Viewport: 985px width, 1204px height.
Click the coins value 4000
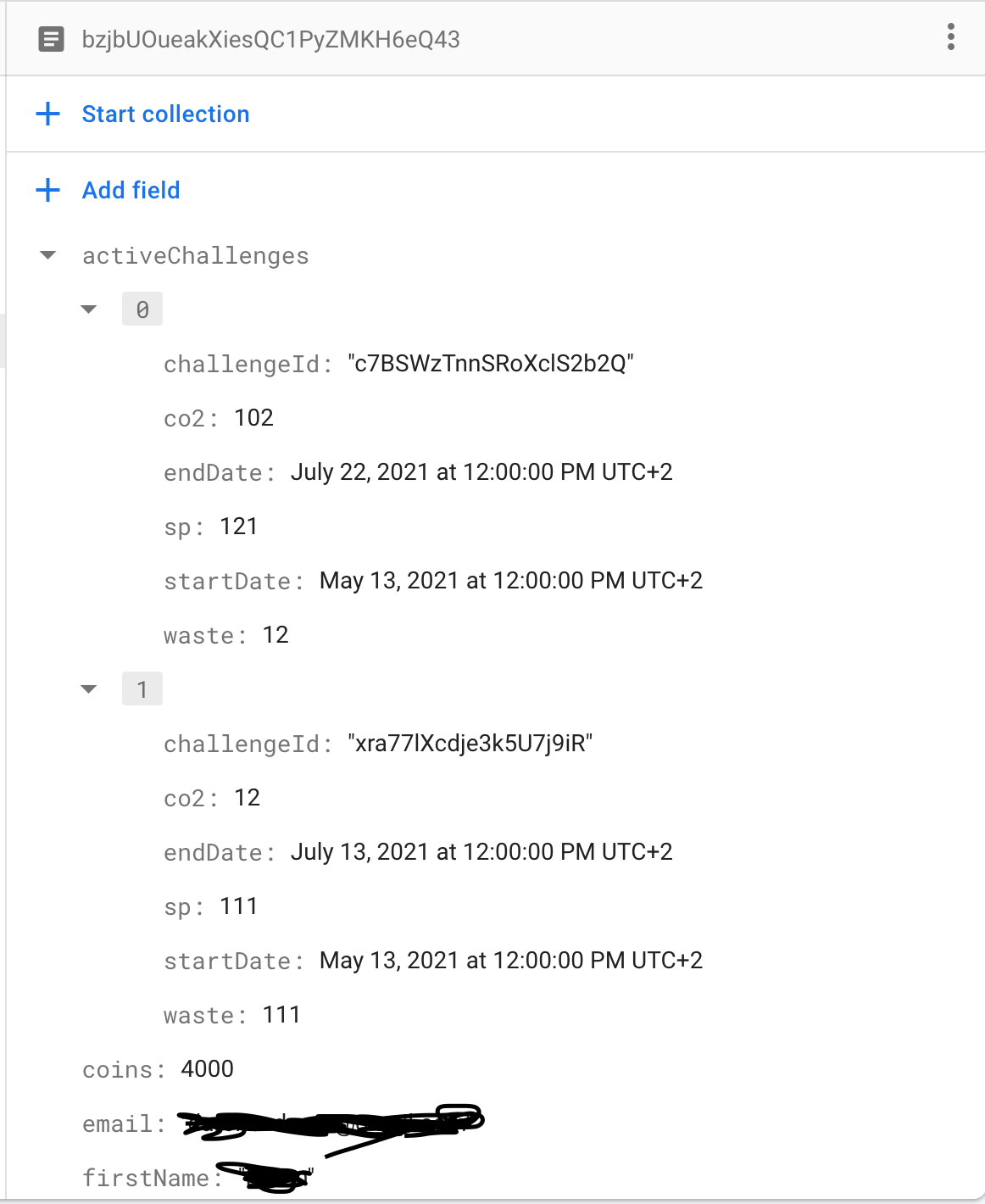point(207,1069)
